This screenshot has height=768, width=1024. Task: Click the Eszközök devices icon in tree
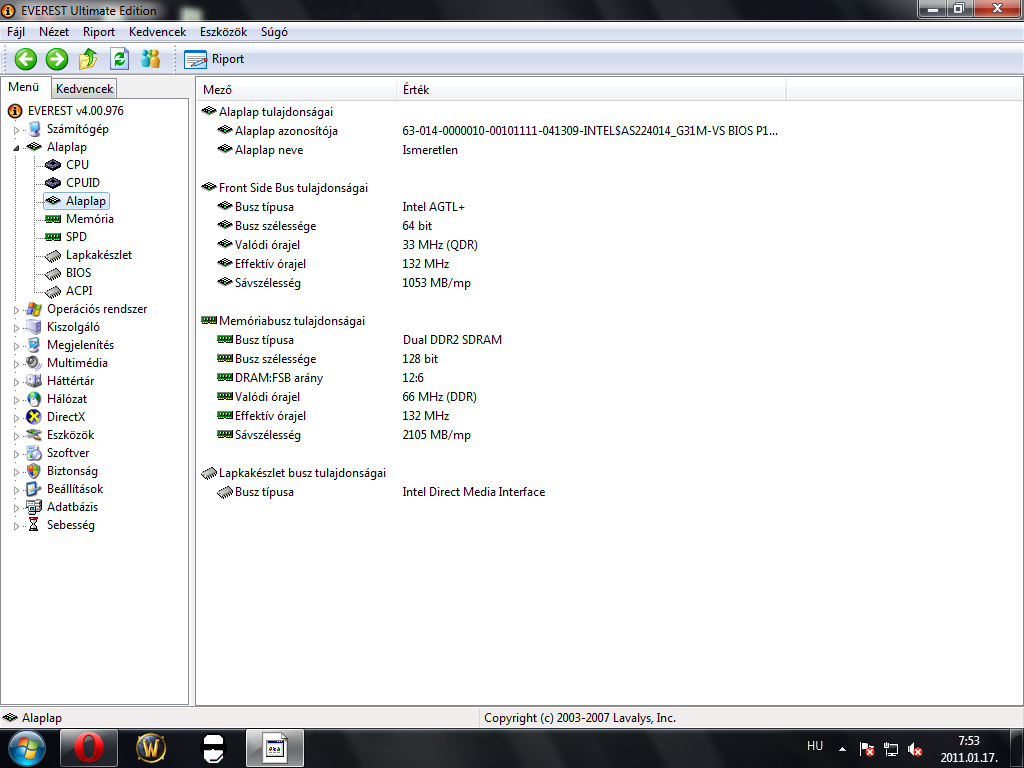34,435
